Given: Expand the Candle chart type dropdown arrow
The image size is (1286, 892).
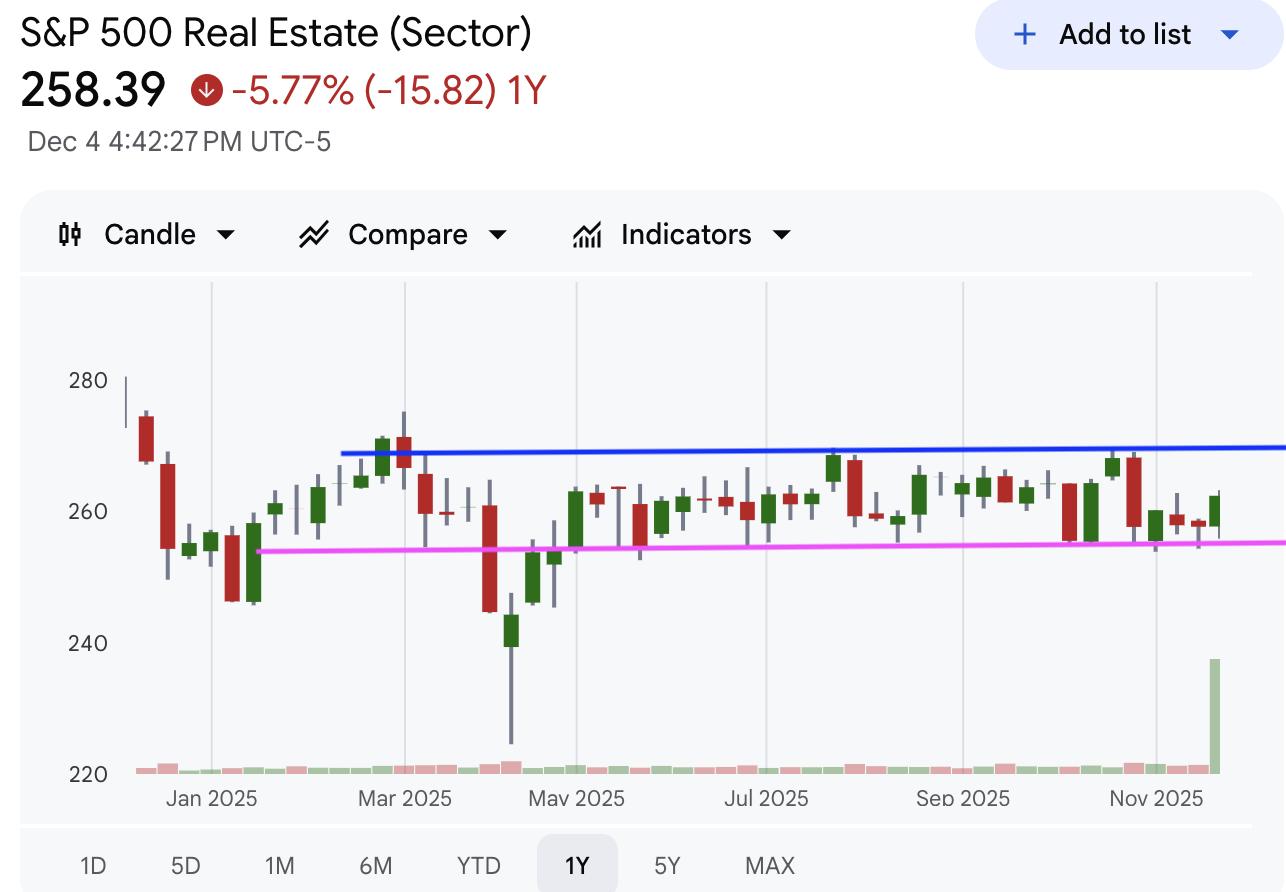Looking at the screenshot, I should (226, 235).
